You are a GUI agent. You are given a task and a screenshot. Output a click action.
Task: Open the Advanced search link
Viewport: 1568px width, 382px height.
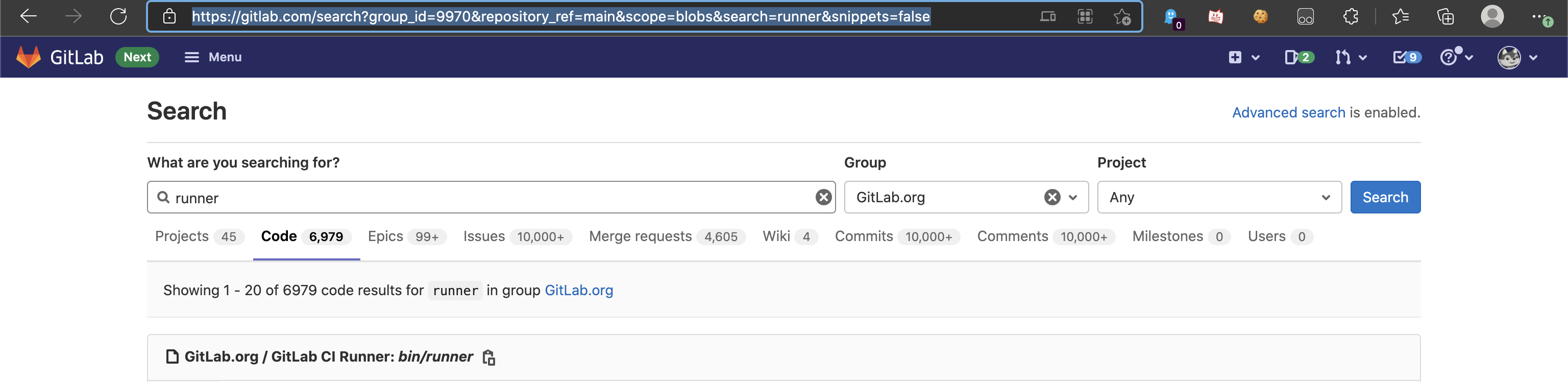pyautogui.click(x=1288, y=113)
